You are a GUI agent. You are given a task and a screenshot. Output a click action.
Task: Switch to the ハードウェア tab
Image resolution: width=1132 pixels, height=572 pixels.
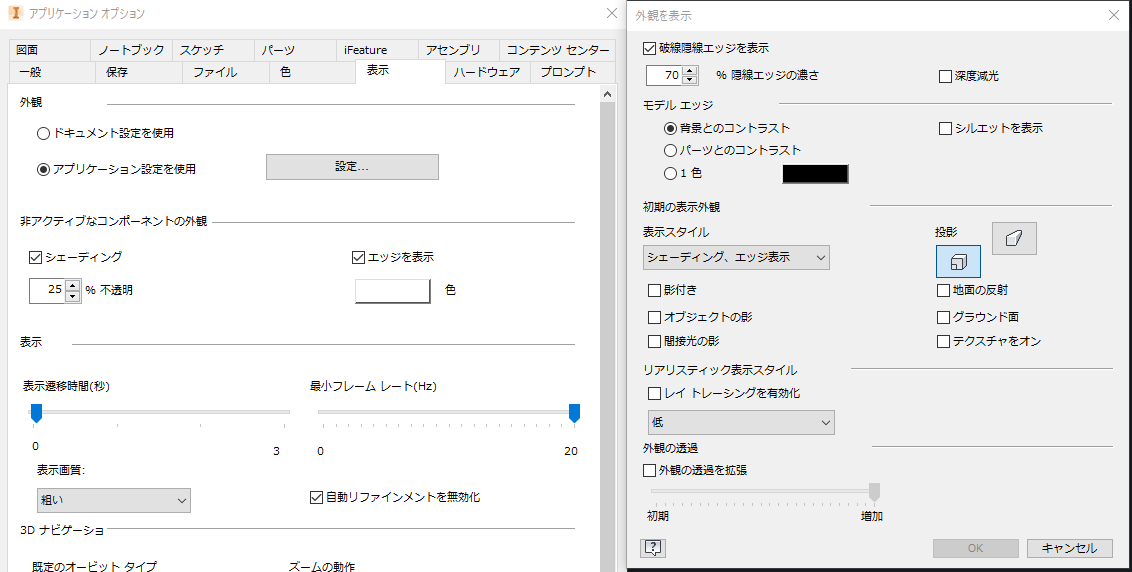pos(487,72)
